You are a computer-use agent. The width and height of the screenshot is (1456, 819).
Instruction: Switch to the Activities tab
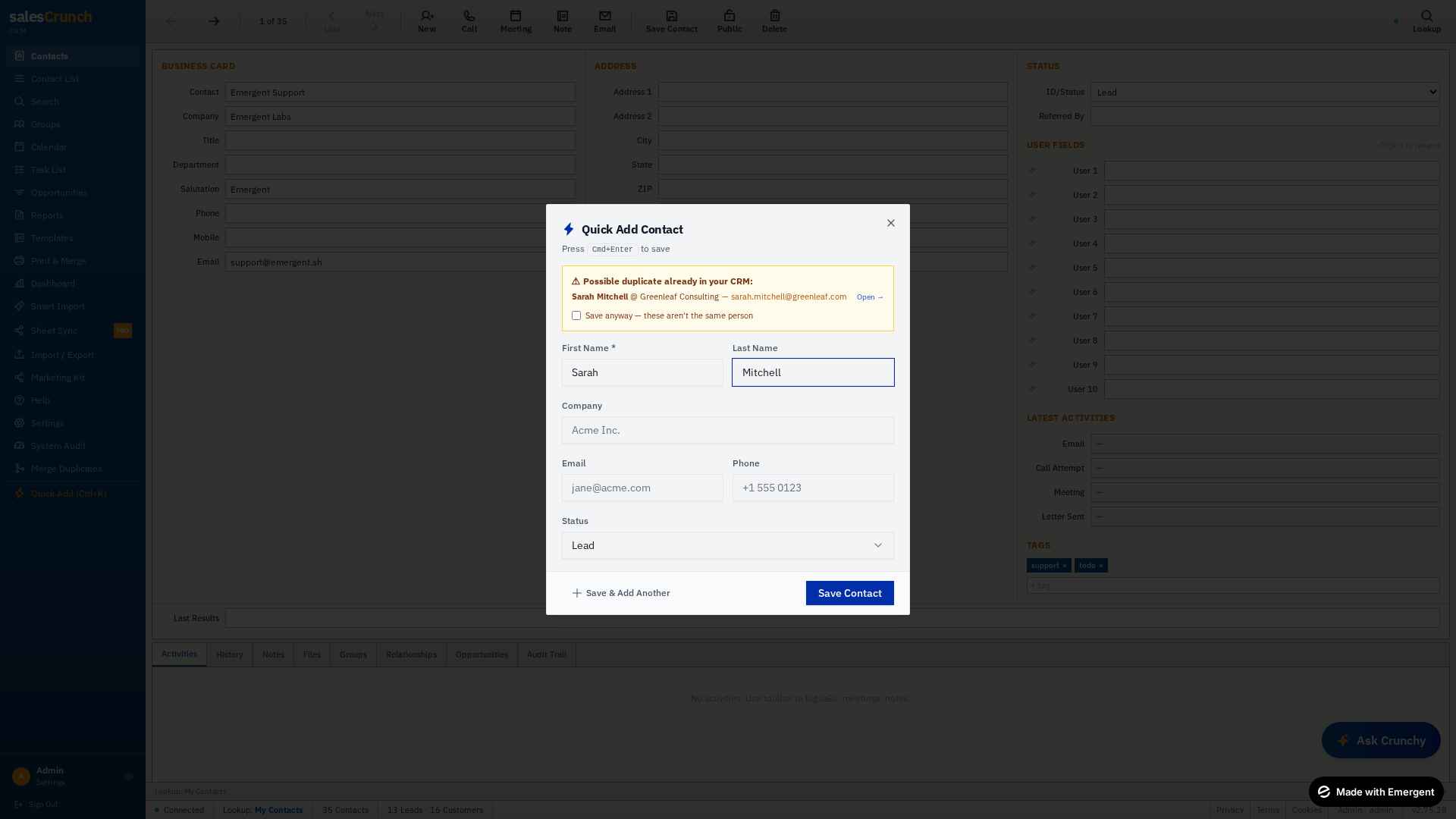click(x=179, y=654)
